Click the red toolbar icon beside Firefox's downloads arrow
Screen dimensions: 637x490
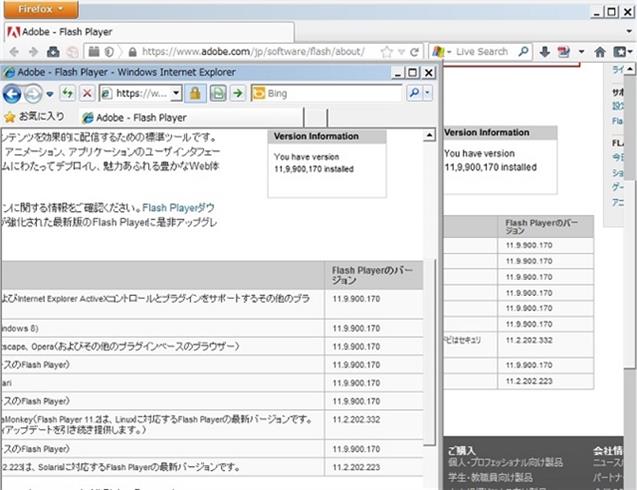(x=563, y=52)
